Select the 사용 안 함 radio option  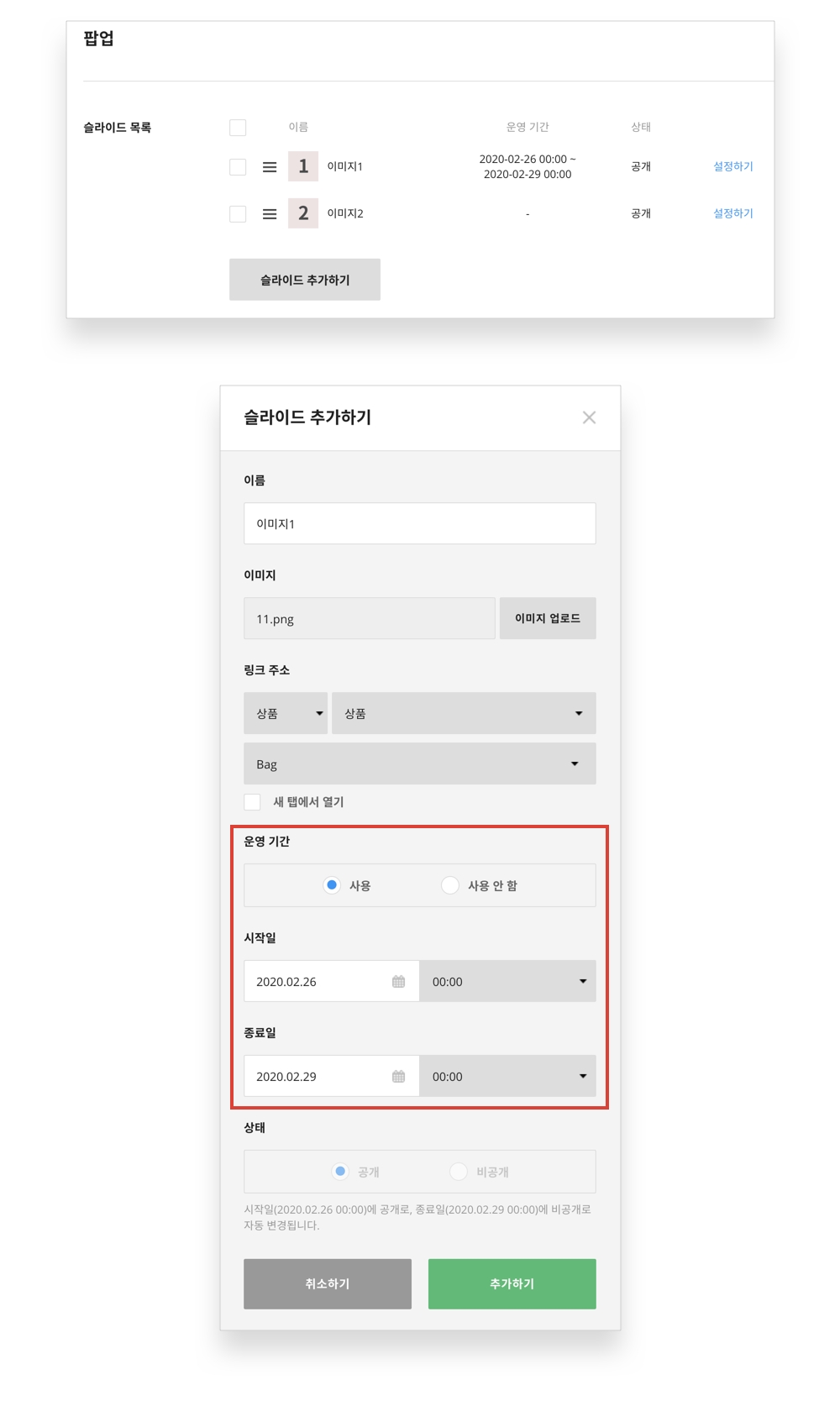coord(450,885)
